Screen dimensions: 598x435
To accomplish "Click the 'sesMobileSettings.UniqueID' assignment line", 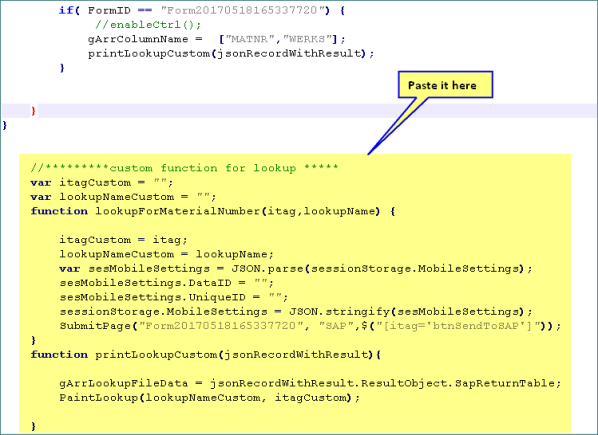I will (x=174, y=297).
